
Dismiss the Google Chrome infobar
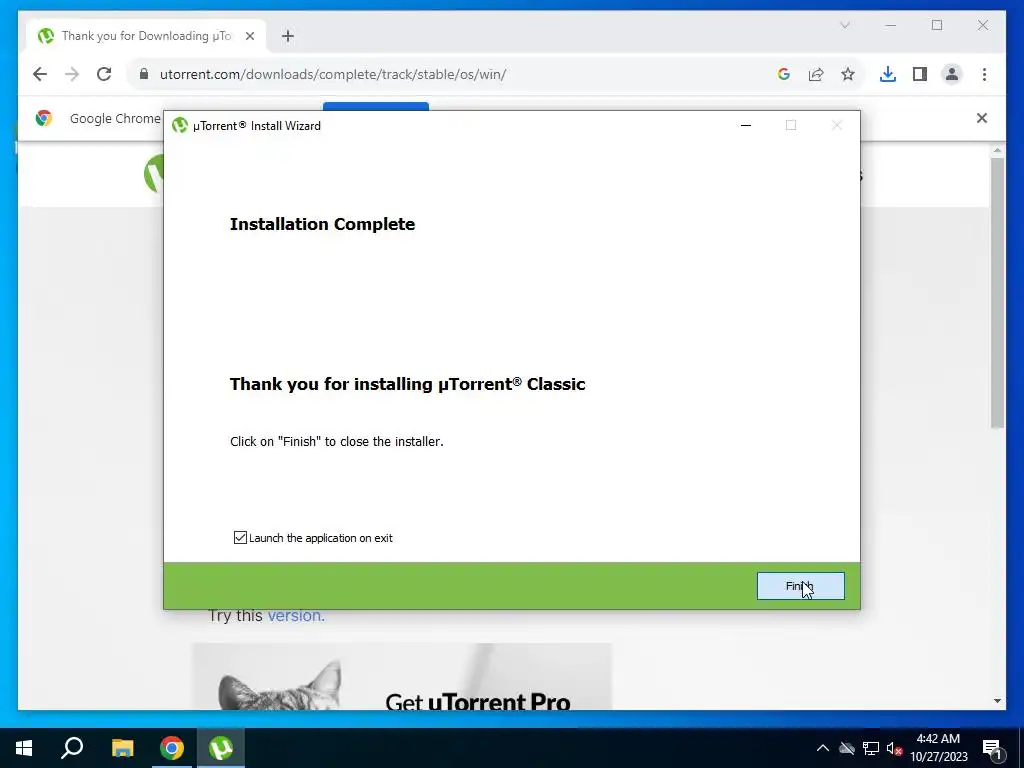click(982, 118)
